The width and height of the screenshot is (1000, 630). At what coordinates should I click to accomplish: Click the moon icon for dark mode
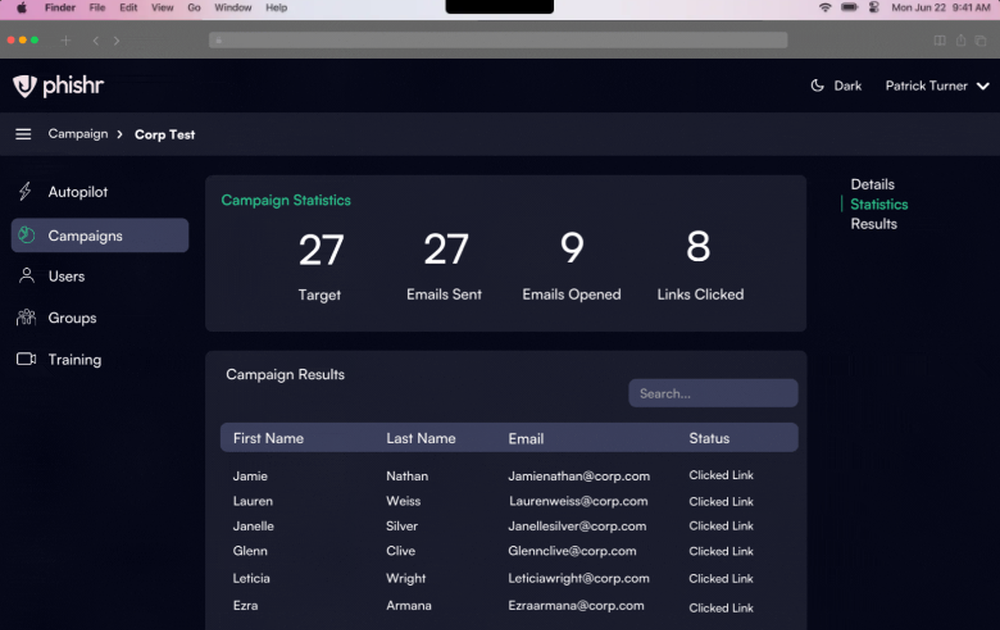pos(817,85)
